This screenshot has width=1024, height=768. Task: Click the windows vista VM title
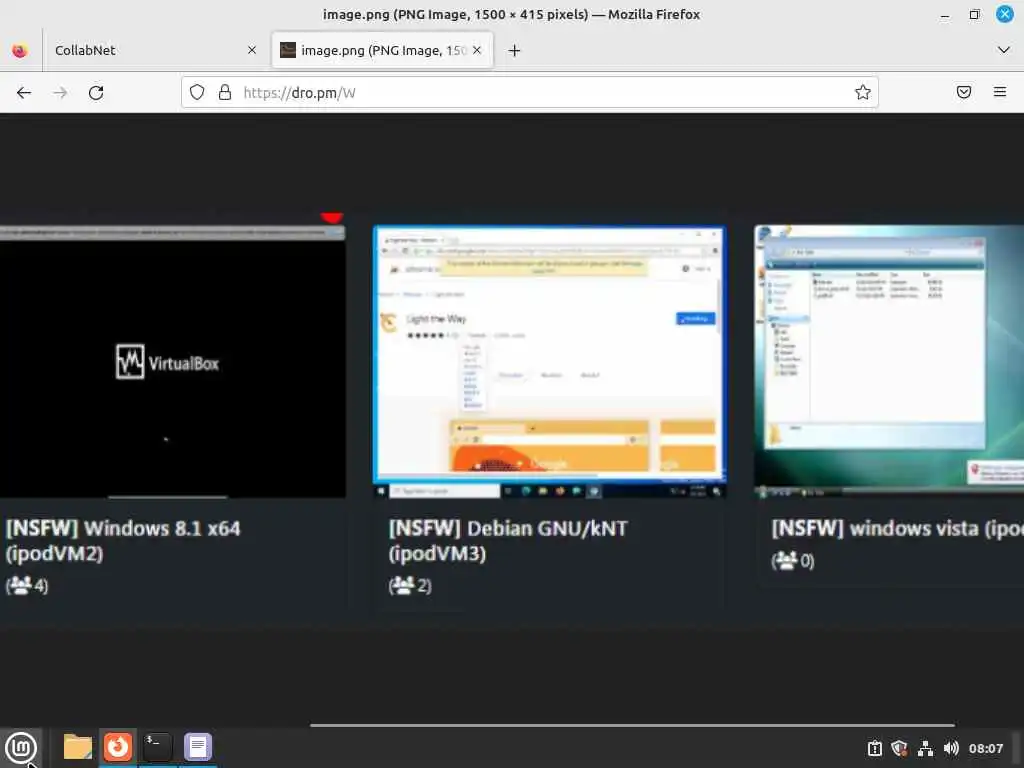pyautogui.click(x=897, y=528)
